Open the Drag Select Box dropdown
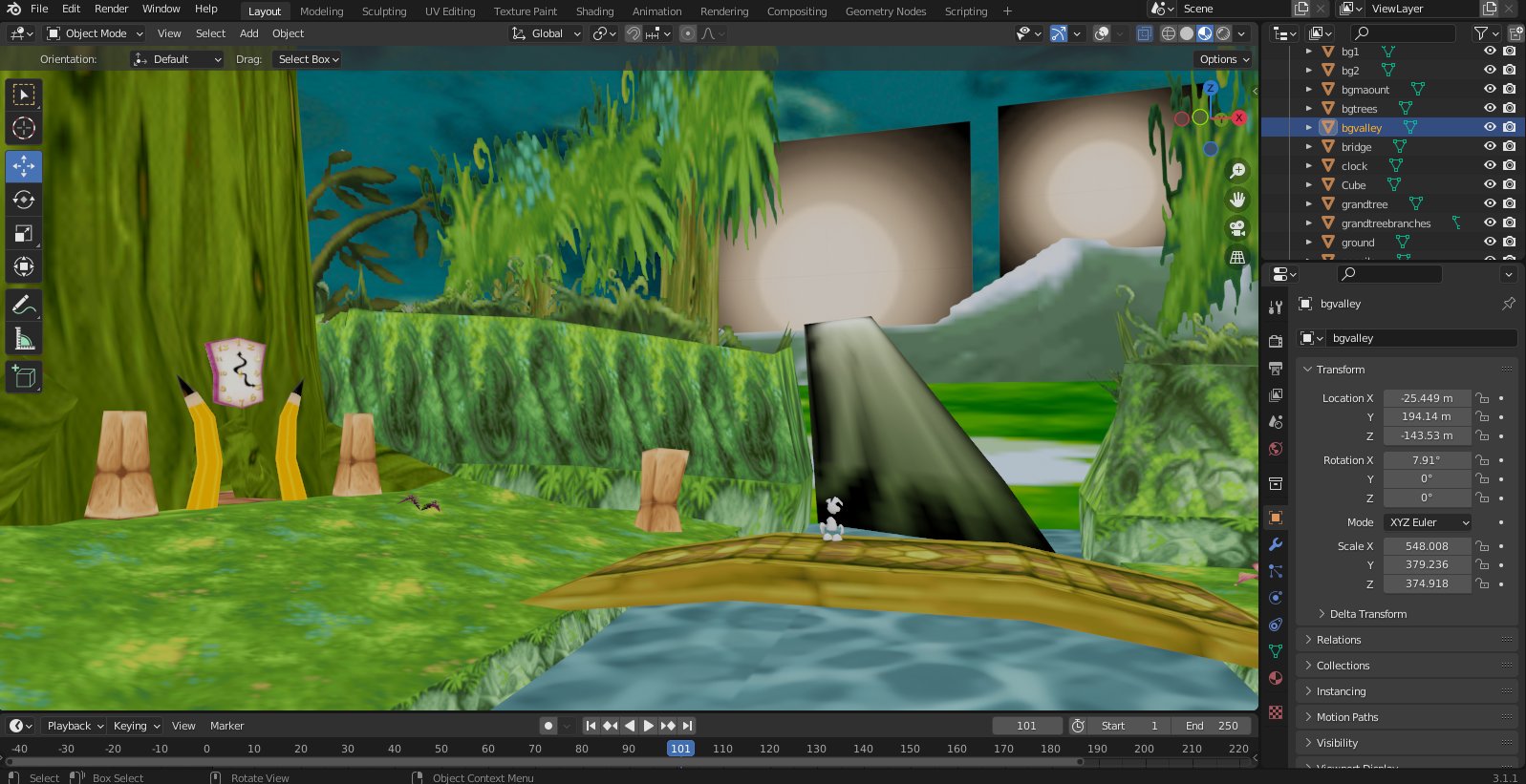The height and width of the screenshot is (784, 1526). [309, 59]
